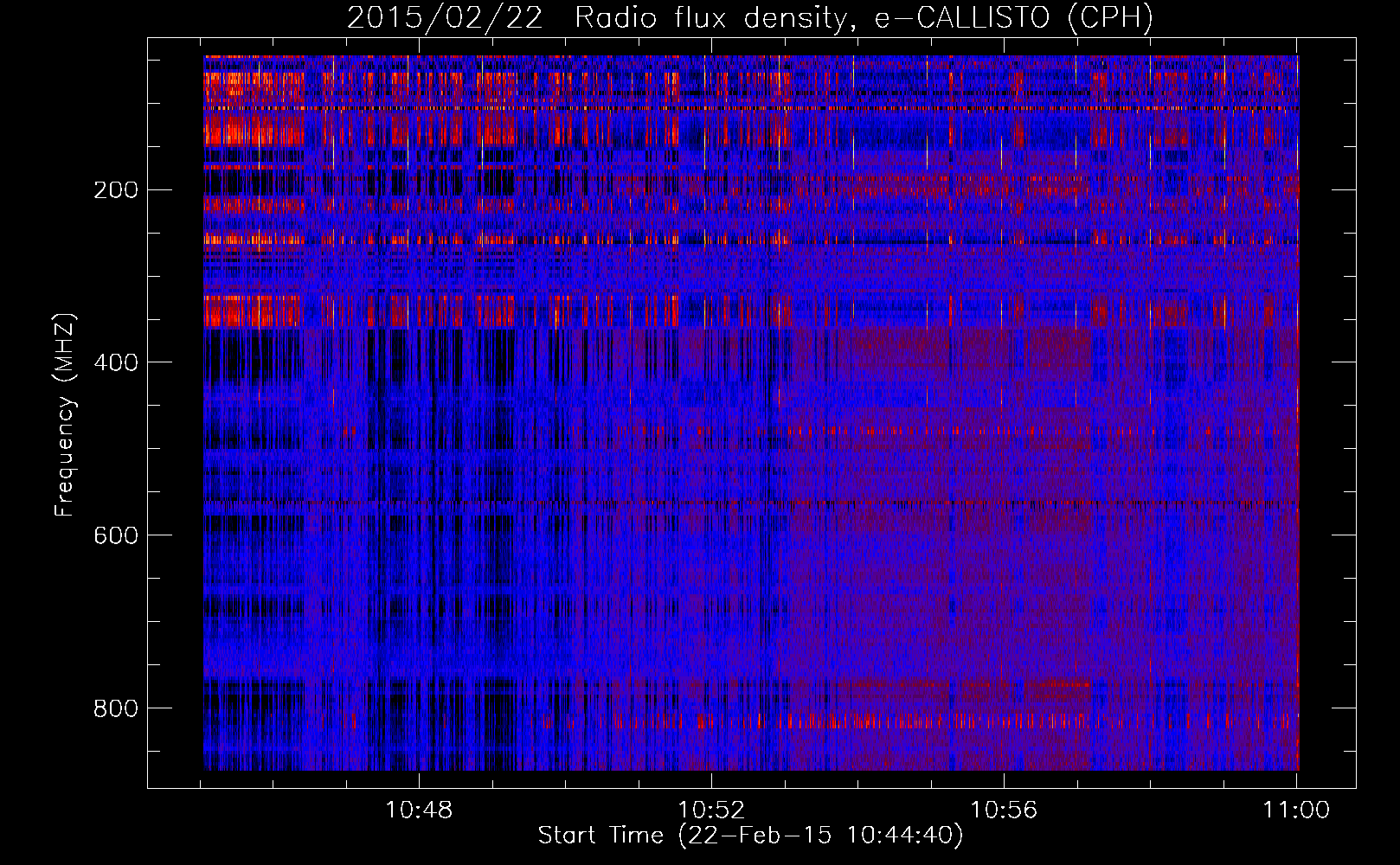Select the 600 frequency tick label
This screenshot has width=1400, height=865.
coord(116,535)
